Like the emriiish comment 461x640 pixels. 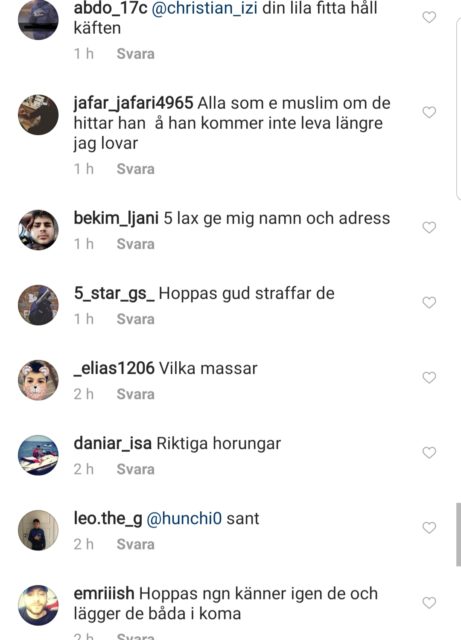pos(429,603)
